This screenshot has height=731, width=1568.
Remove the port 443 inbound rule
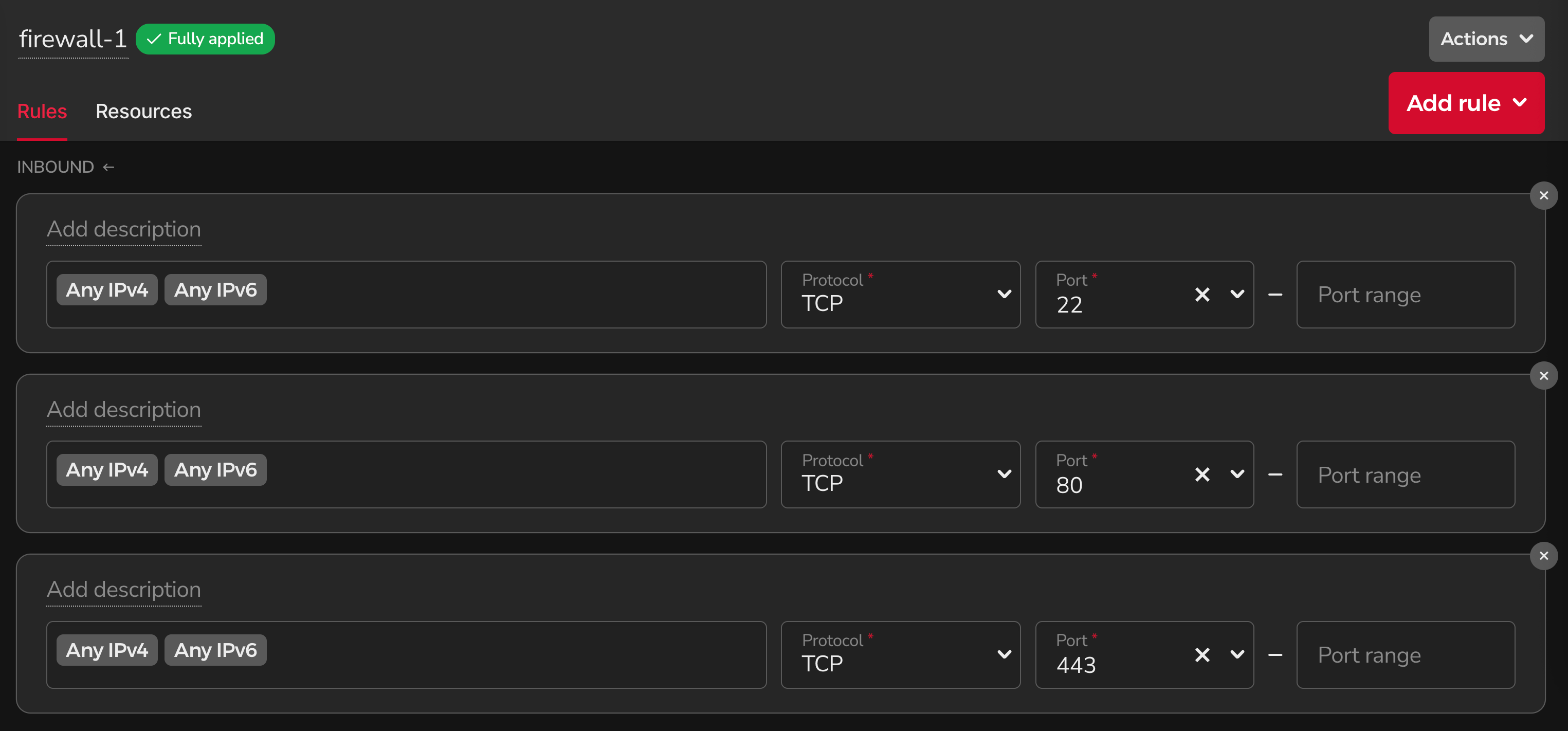[x=1543, y=556]
